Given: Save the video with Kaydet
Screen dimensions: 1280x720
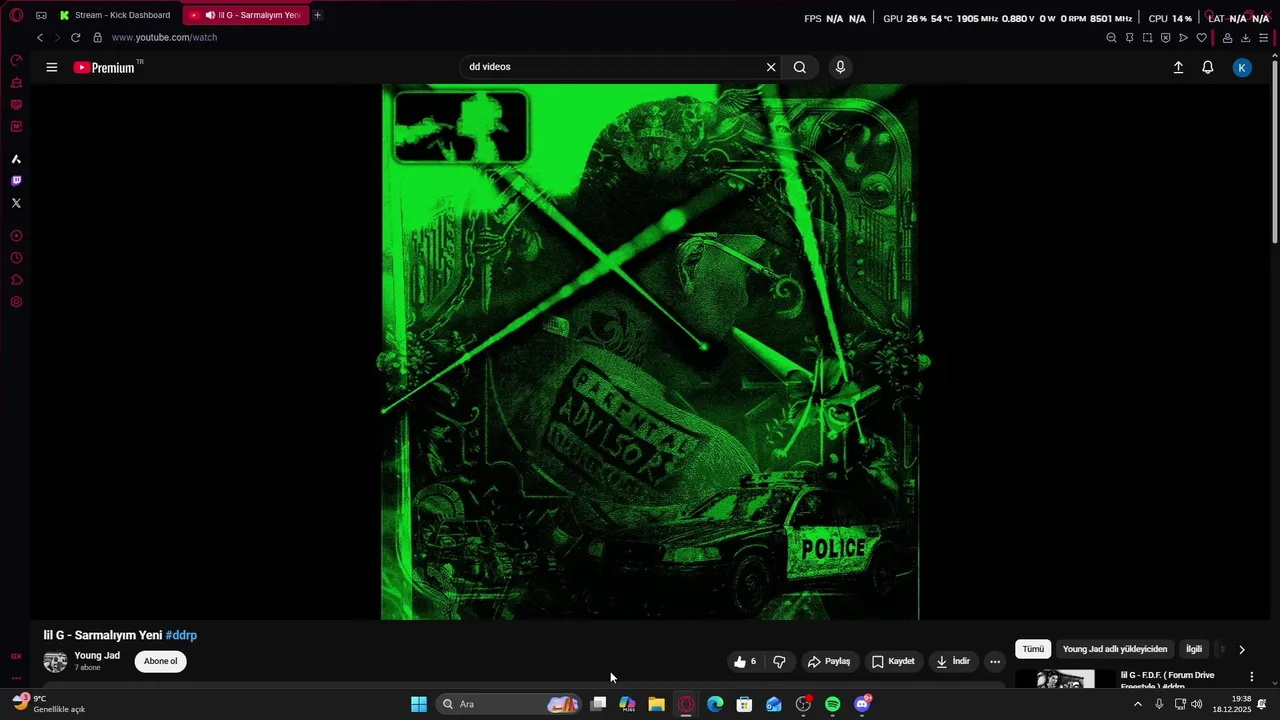Looking at the screenshot, I should 893,661.
